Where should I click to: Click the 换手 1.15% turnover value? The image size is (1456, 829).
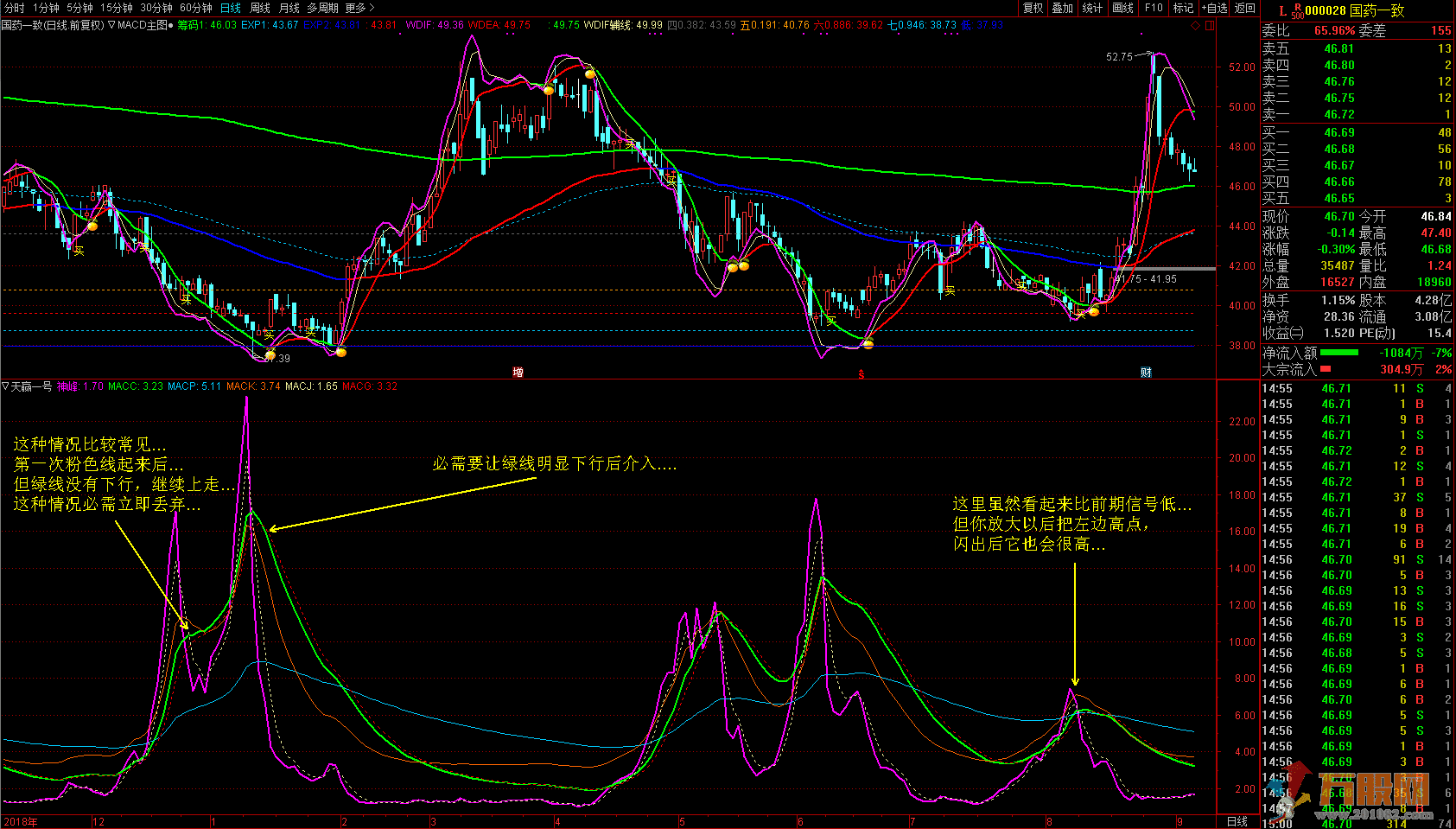point(1338,300)
